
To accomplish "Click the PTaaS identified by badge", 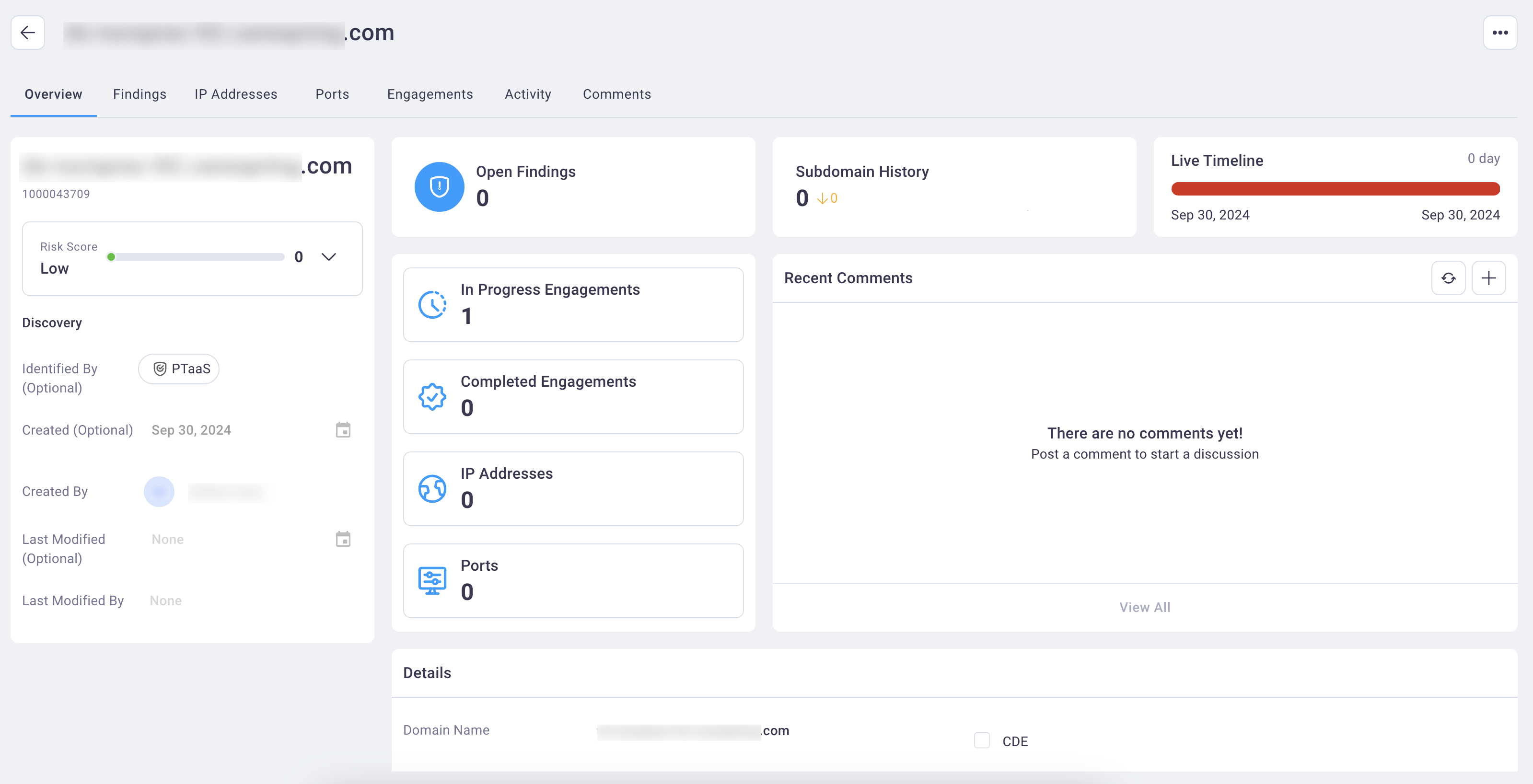I will [x=179, y=368].
